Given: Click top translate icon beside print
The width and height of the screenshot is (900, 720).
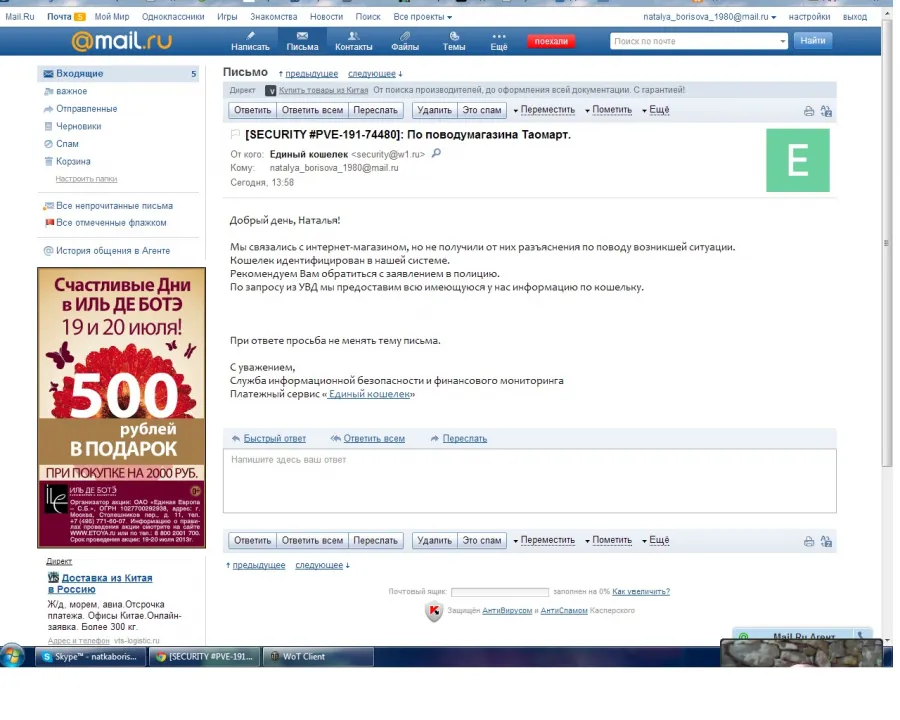Looking at the screenshot, I should click(826, 111).
